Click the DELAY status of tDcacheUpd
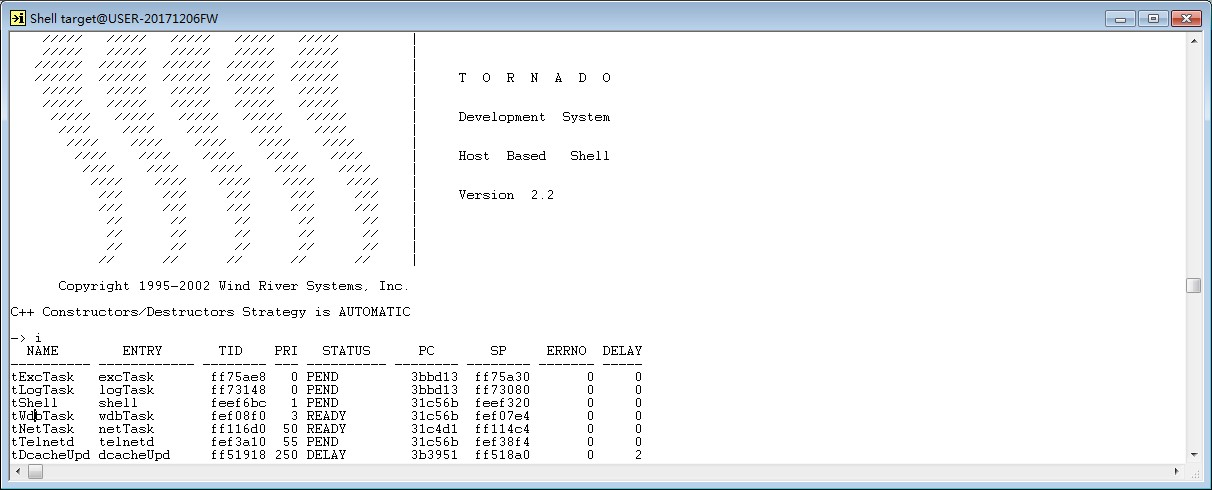 tap(326, 455)
